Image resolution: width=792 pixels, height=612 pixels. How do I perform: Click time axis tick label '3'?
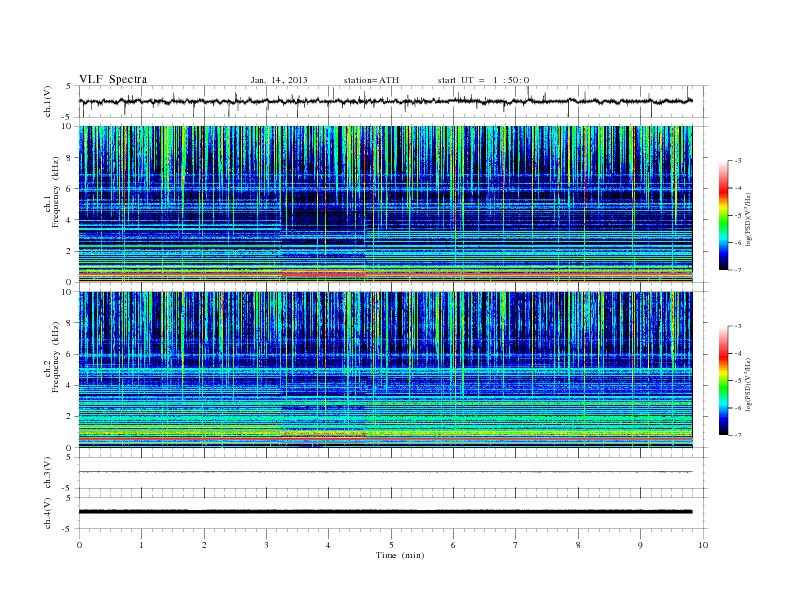point(266,545)
